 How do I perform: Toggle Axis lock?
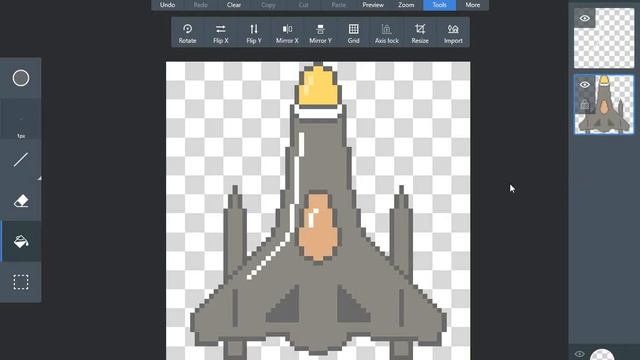coord(387,33)
